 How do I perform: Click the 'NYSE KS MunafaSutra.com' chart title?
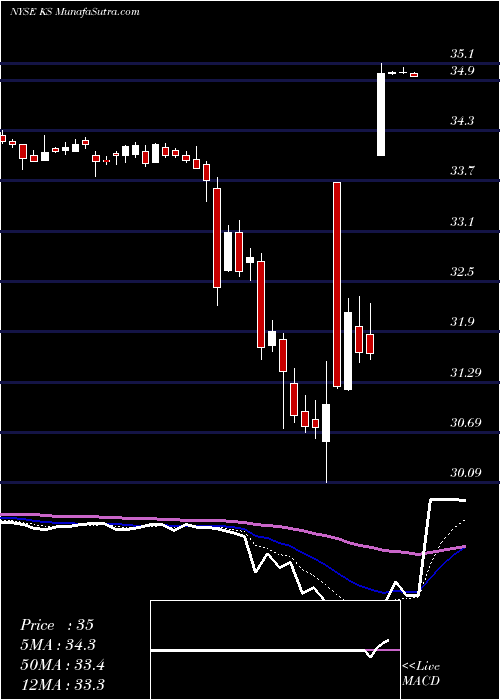pyautogui.click(x=75, y=12)
